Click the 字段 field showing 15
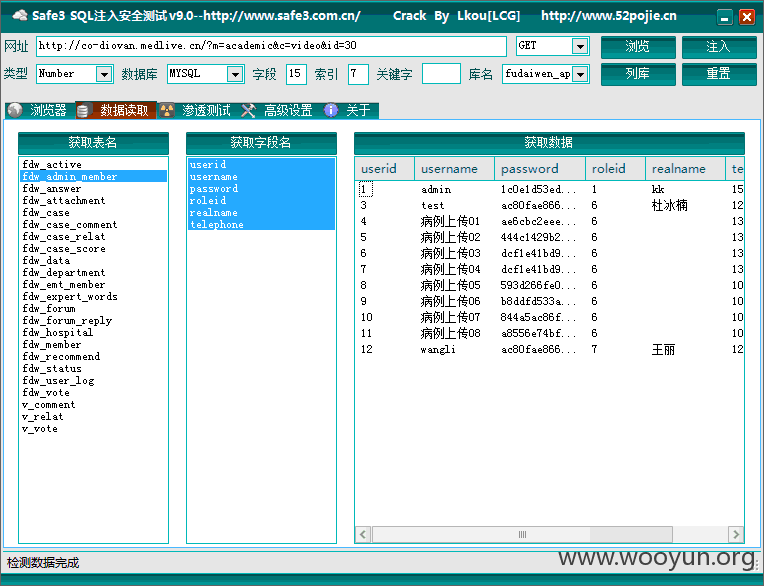764x586 pixels. coord(296,74)
